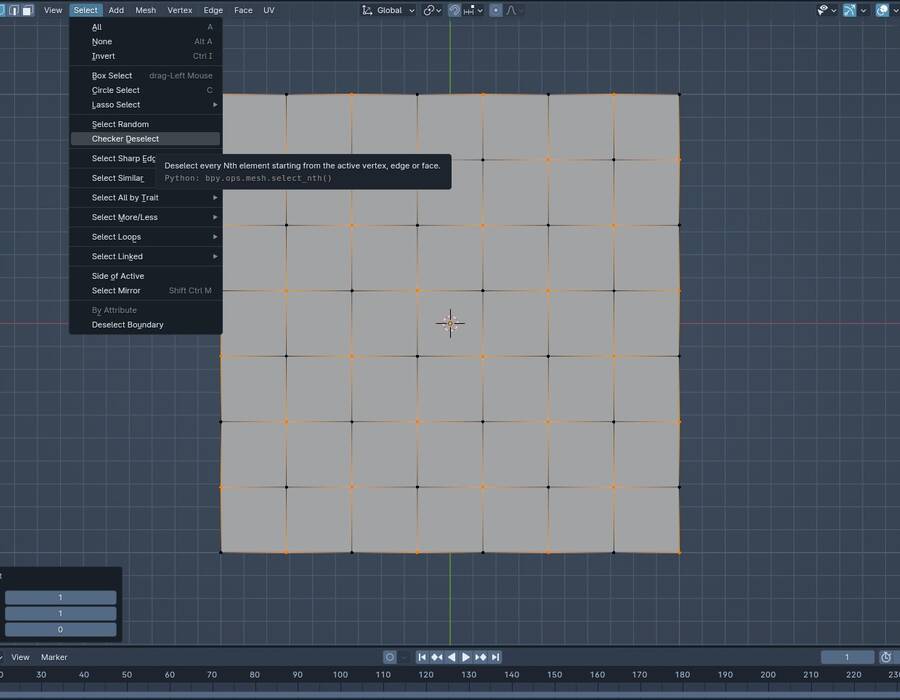Expand the Select All by Trait submenu
Image resolution: width=900 pixels, height=700 pixels.
pos(145,198)
